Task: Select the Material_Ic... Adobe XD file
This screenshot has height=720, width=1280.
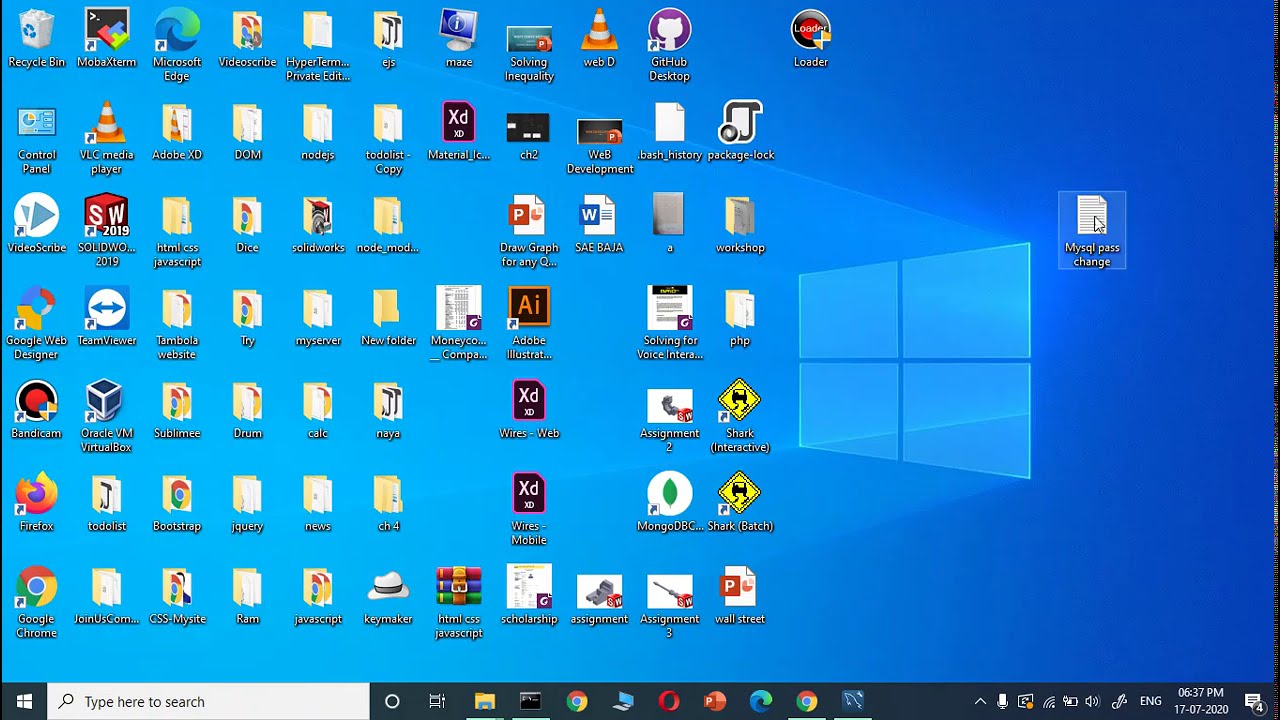Action: pos(459,132)
